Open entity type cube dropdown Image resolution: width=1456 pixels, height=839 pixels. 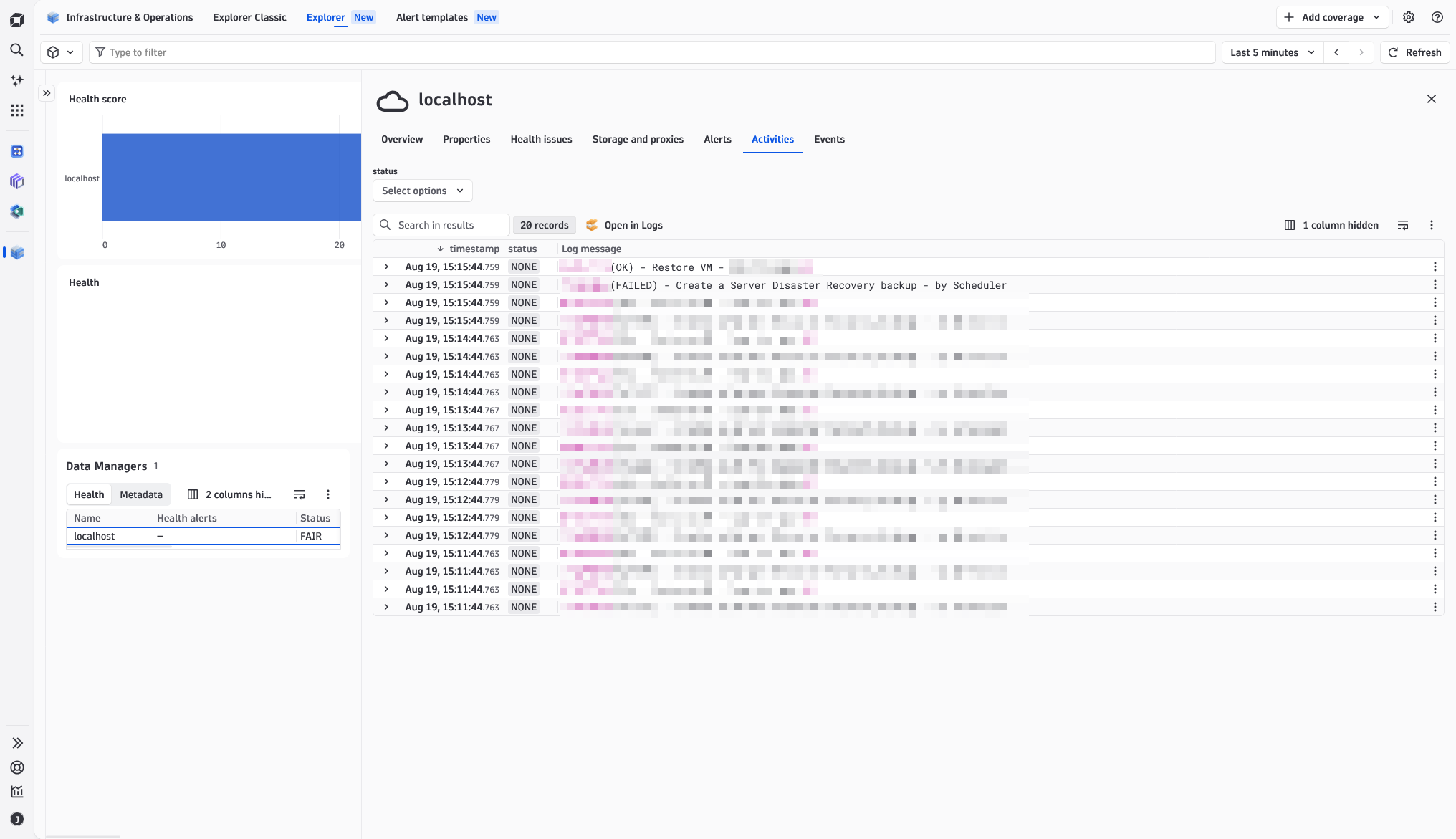(61, 52)
